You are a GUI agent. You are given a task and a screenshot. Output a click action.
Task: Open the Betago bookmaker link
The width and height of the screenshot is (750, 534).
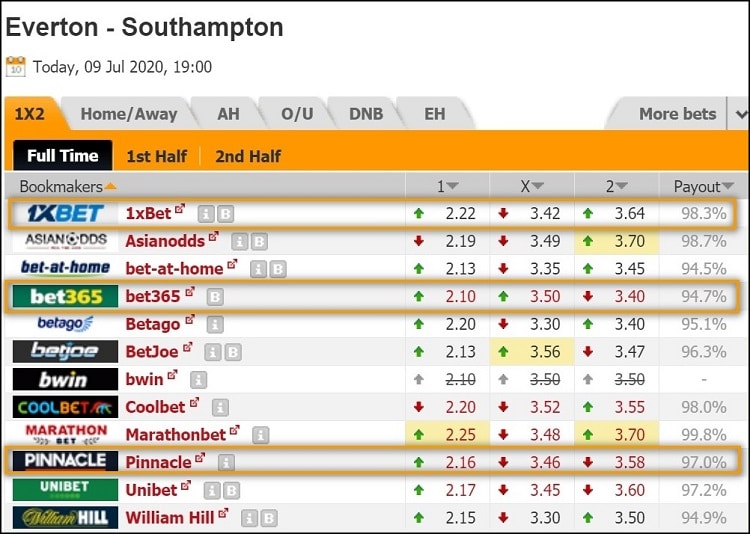pyautogui.click(x=153, y=324)
